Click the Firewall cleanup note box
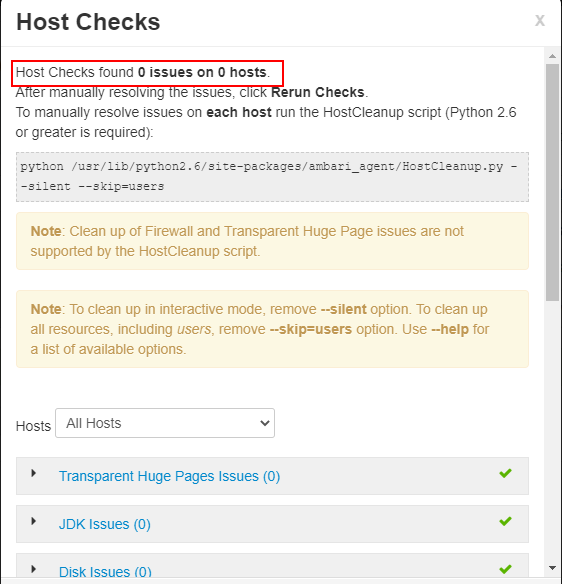Viewport: 562px width, 584px height. (272, 241)
